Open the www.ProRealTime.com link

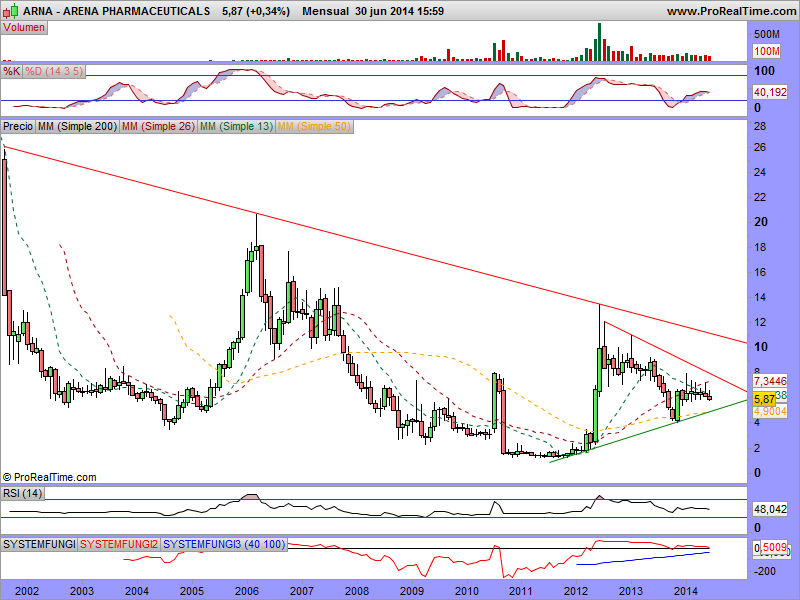(731, 11)
